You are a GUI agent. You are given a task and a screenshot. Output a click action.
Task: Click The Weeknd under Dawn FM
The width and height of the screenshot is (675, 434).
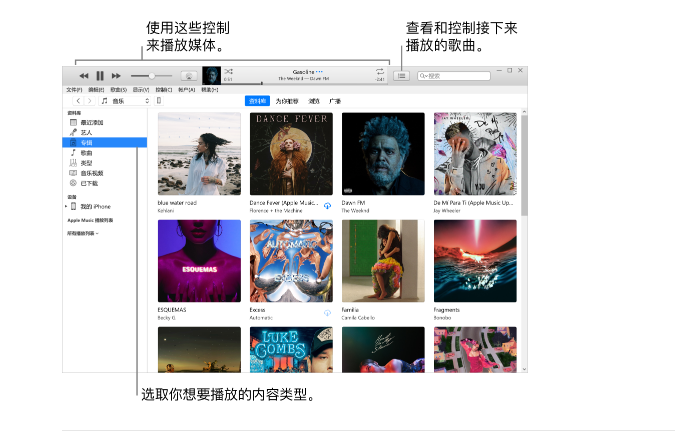coord(355,211)
